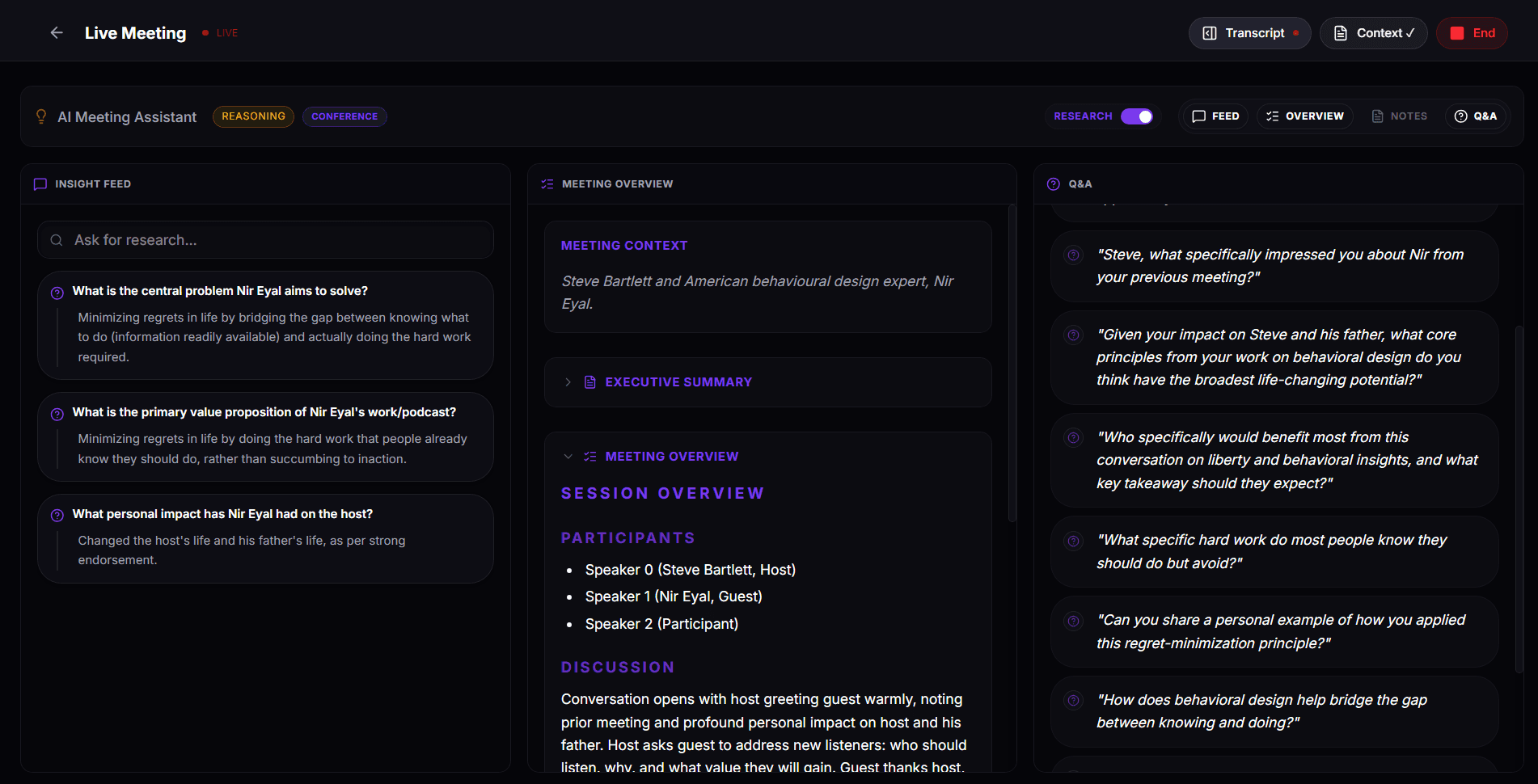Toggle the RESEARCH switch off
The width and height of the screenshot is (1538, 784).
[1137, 116]
